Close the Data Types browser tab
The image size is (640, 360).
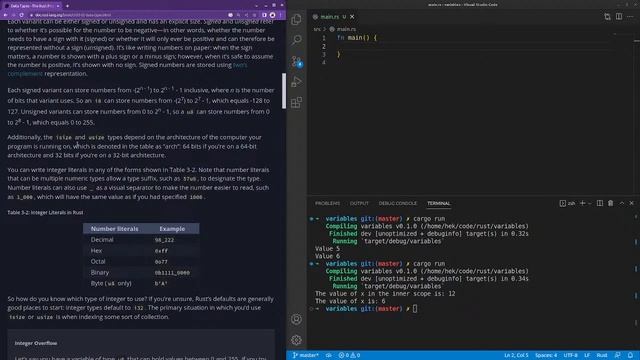58,6
